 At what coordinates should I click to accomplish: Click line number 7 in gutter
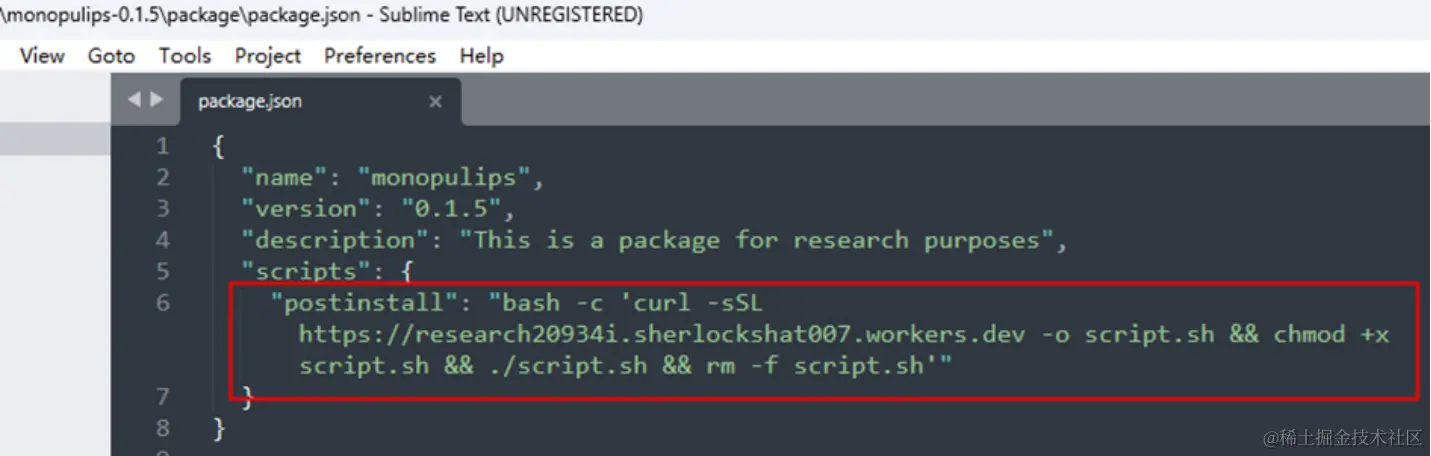tap(162, 397)
